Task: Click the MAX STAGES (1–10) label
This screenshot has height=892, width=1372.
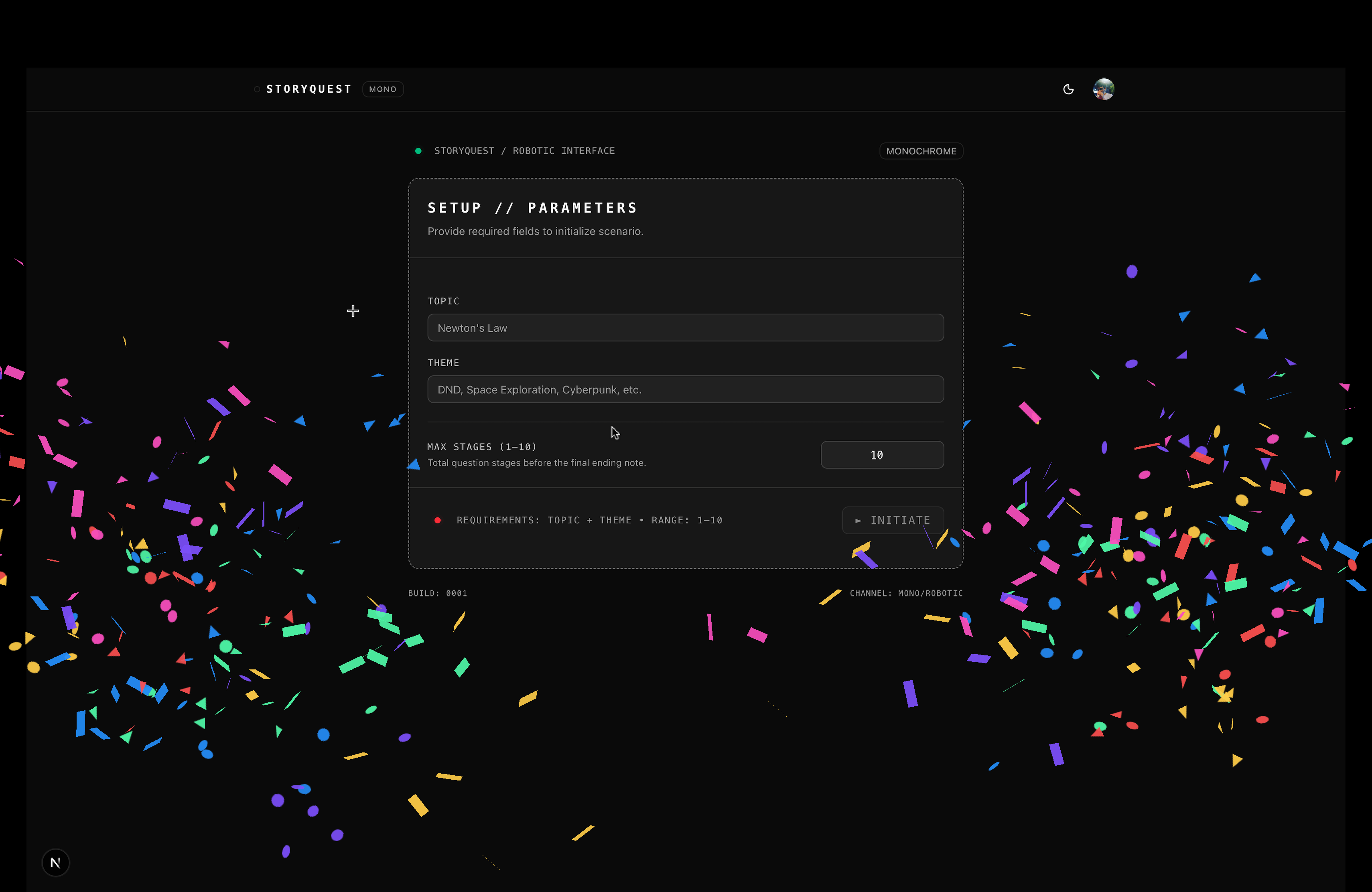Action: click(482, 447)
